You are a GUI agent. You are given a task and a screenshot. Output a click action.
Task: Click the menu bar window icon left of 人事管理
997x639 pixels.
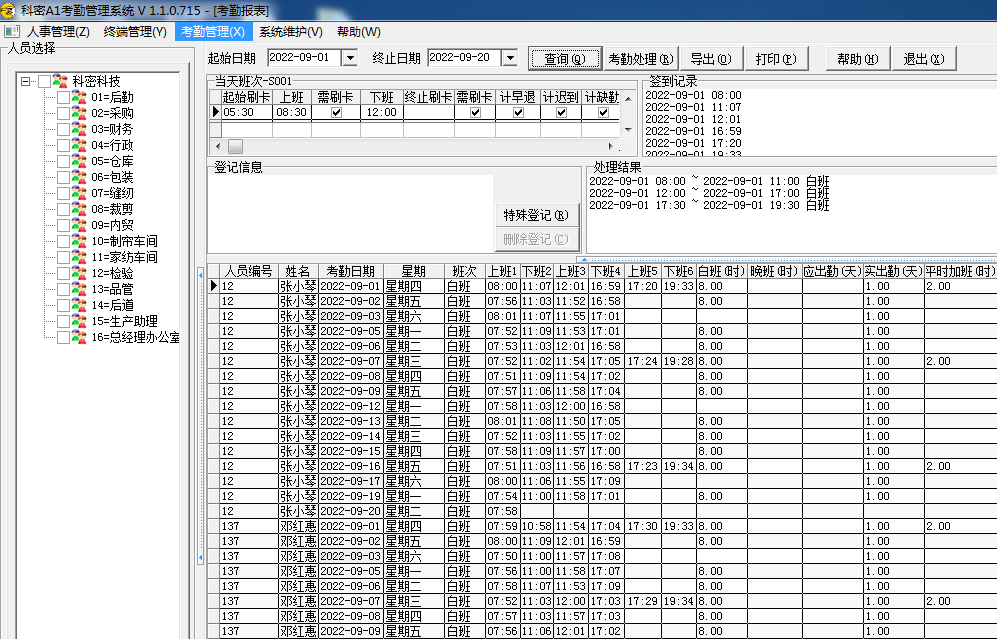(11, 31)
